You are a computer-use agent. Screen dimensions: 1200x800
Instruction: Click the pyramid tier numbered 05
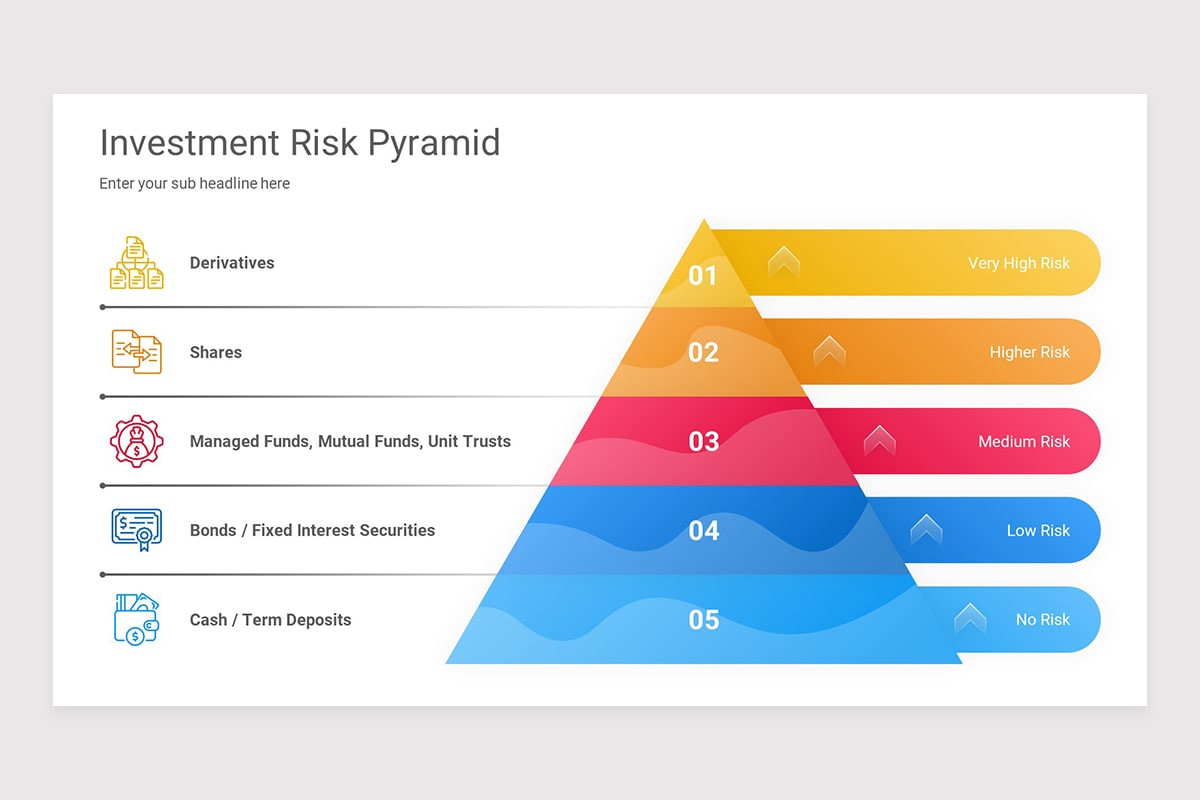pyautogui.click(x=703, y=620)
